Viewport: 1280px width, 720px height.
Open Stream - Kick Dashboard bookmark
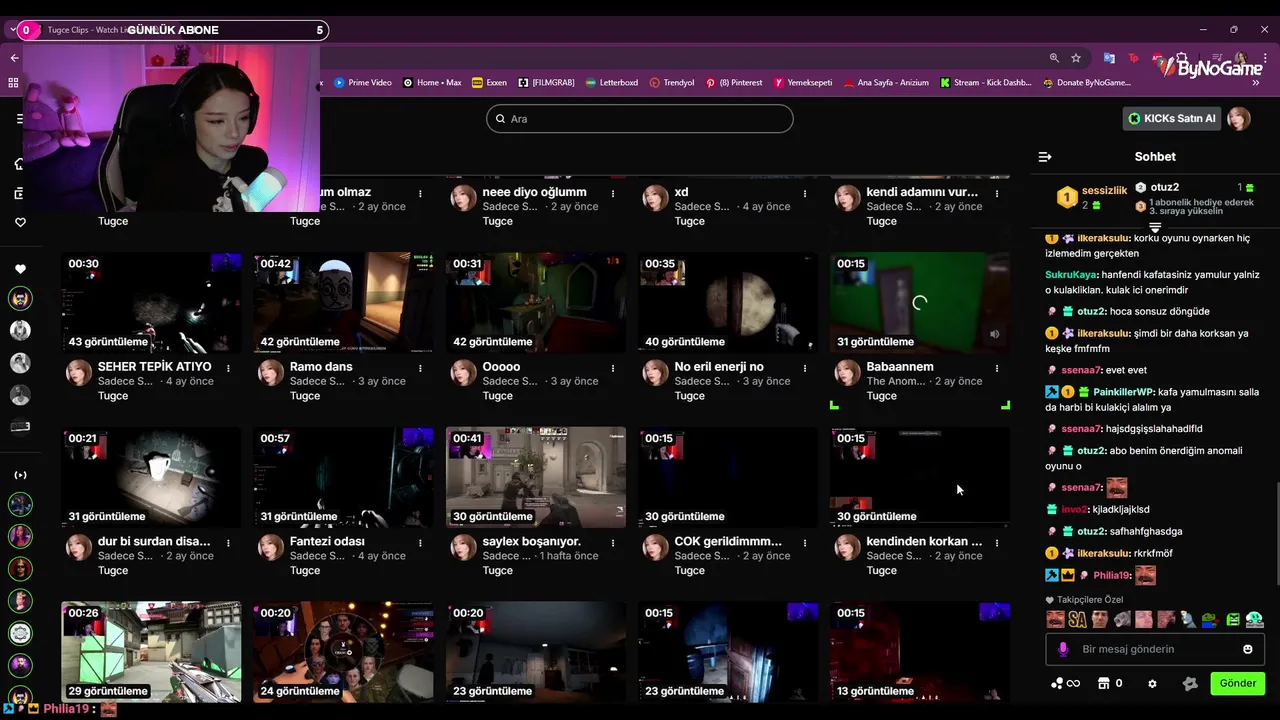(x=985, y=83)
